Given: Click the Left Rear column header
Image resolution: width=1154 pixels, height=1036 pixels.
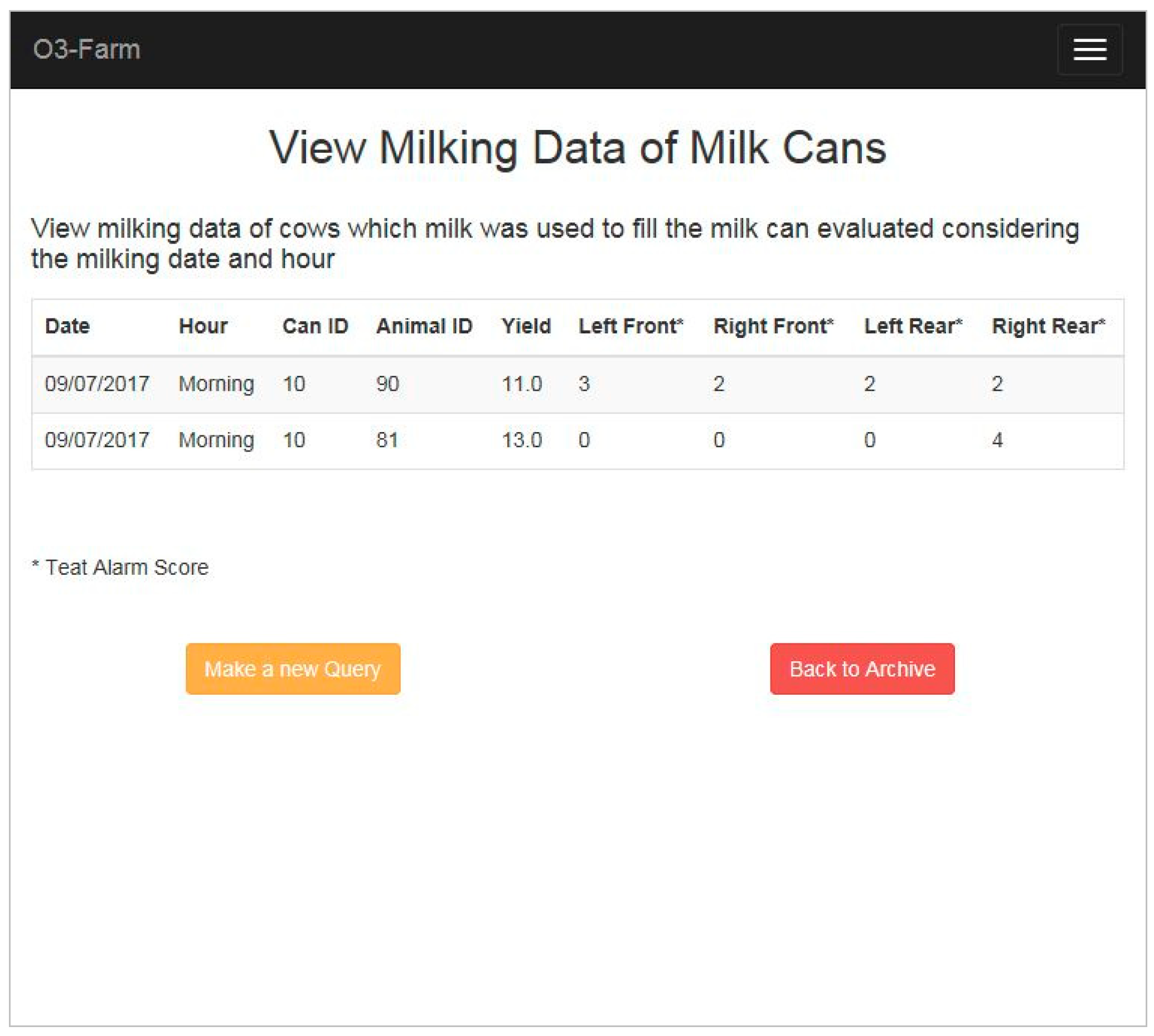Looking at the screenshot, I should coord(913,326).
